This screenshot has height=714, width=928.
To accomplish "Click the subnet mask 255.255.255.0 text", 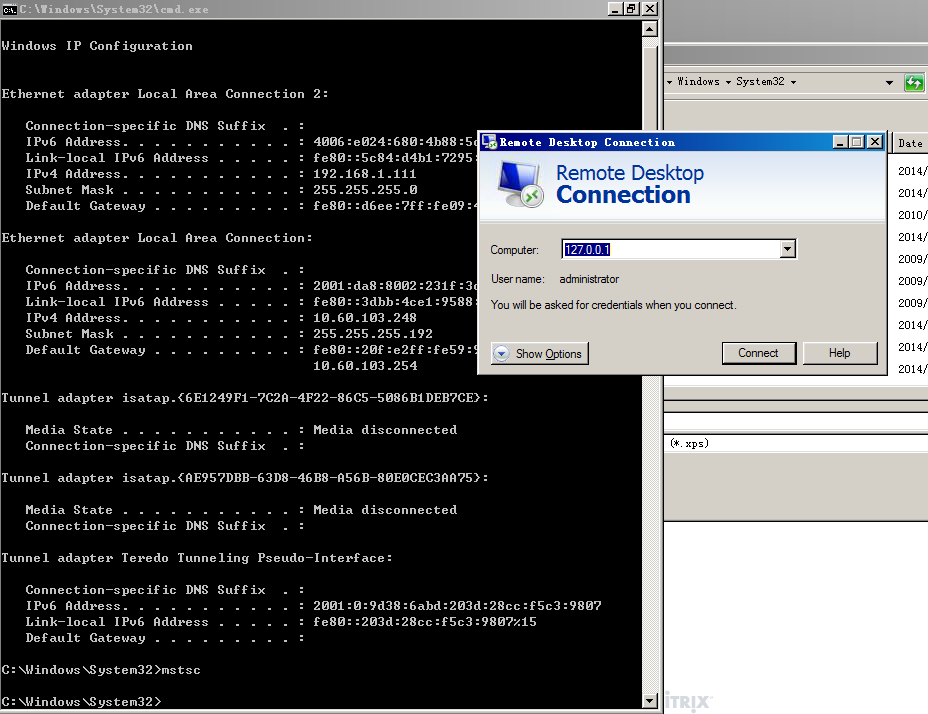I will point(365,190).
